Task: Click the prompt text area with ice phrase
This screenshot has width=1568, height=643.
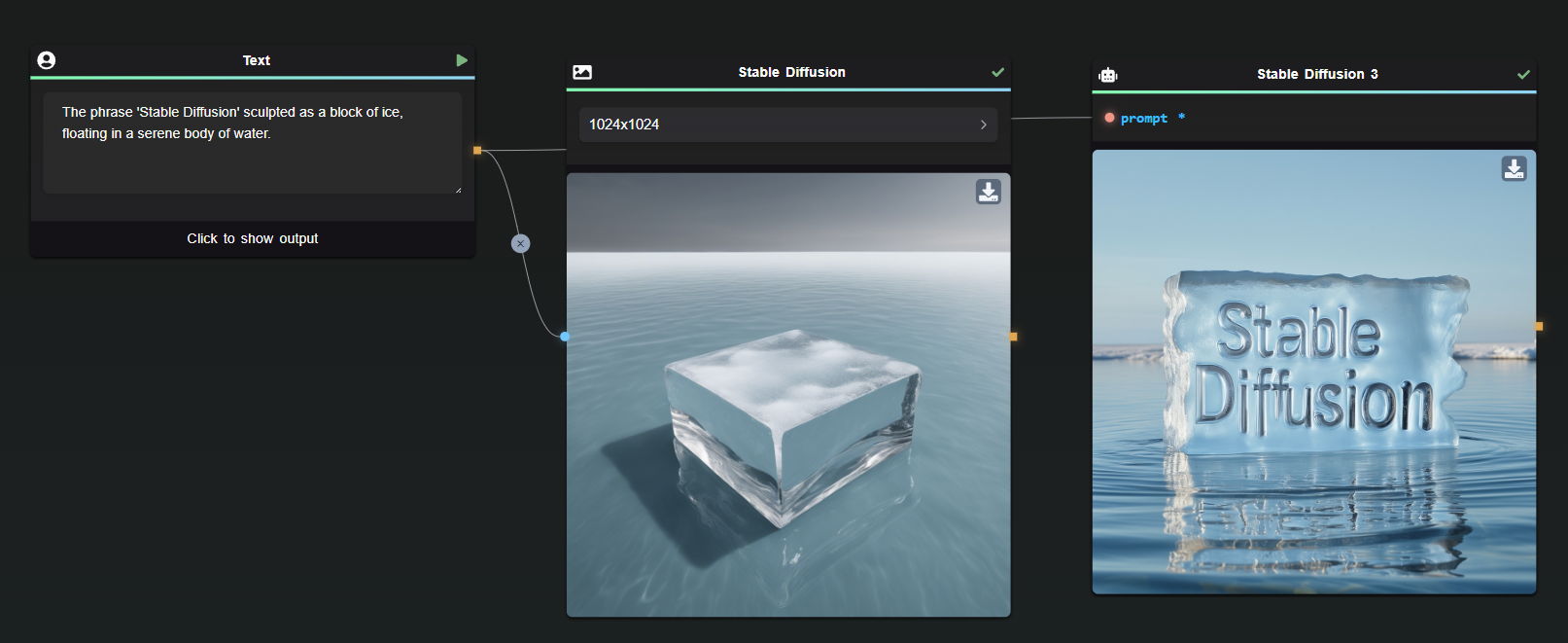Action: tap(253, 143)
